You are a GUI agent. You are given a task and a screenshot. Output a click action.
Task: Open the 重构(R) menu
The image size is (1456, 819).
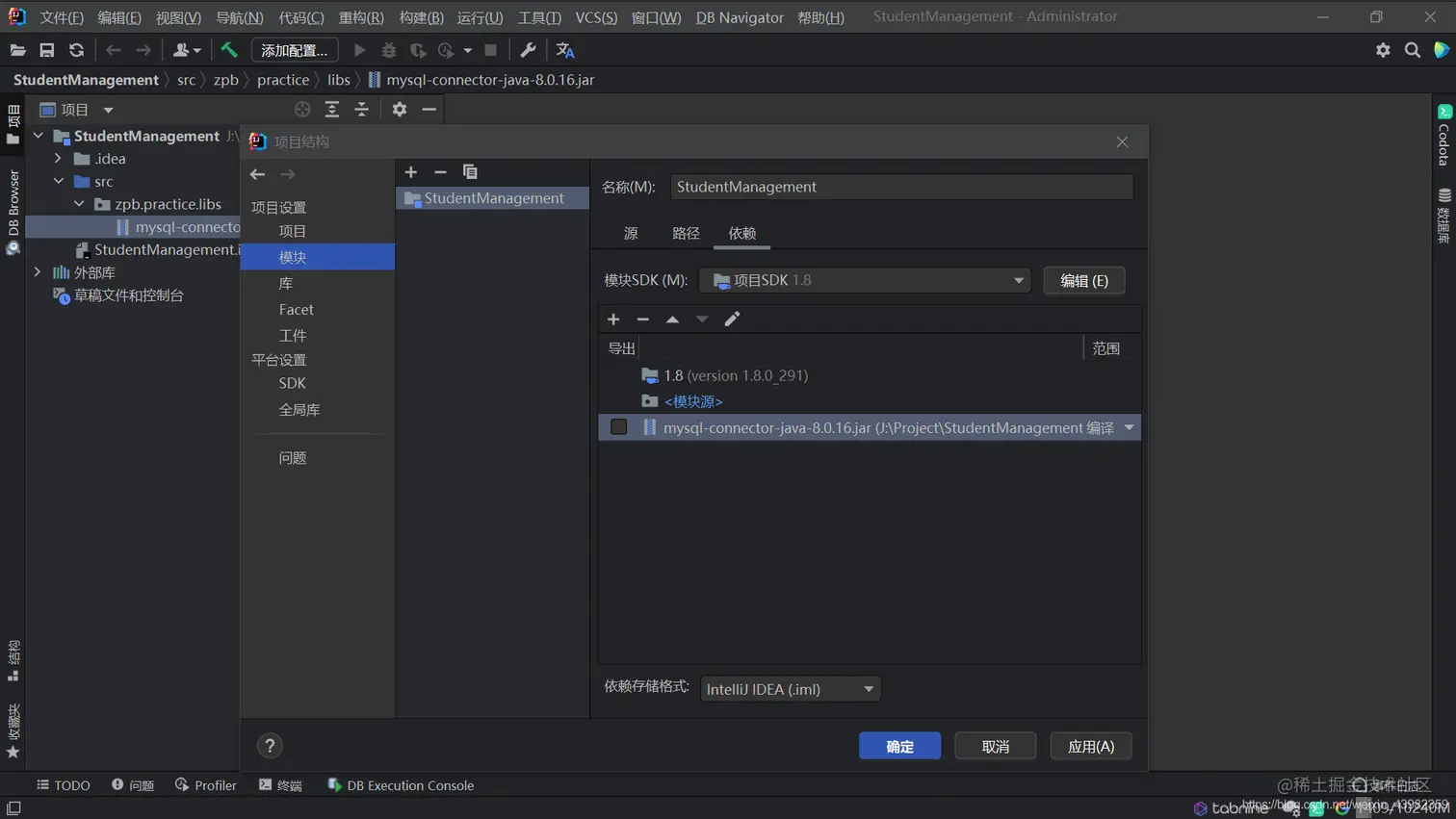(361, 17)
